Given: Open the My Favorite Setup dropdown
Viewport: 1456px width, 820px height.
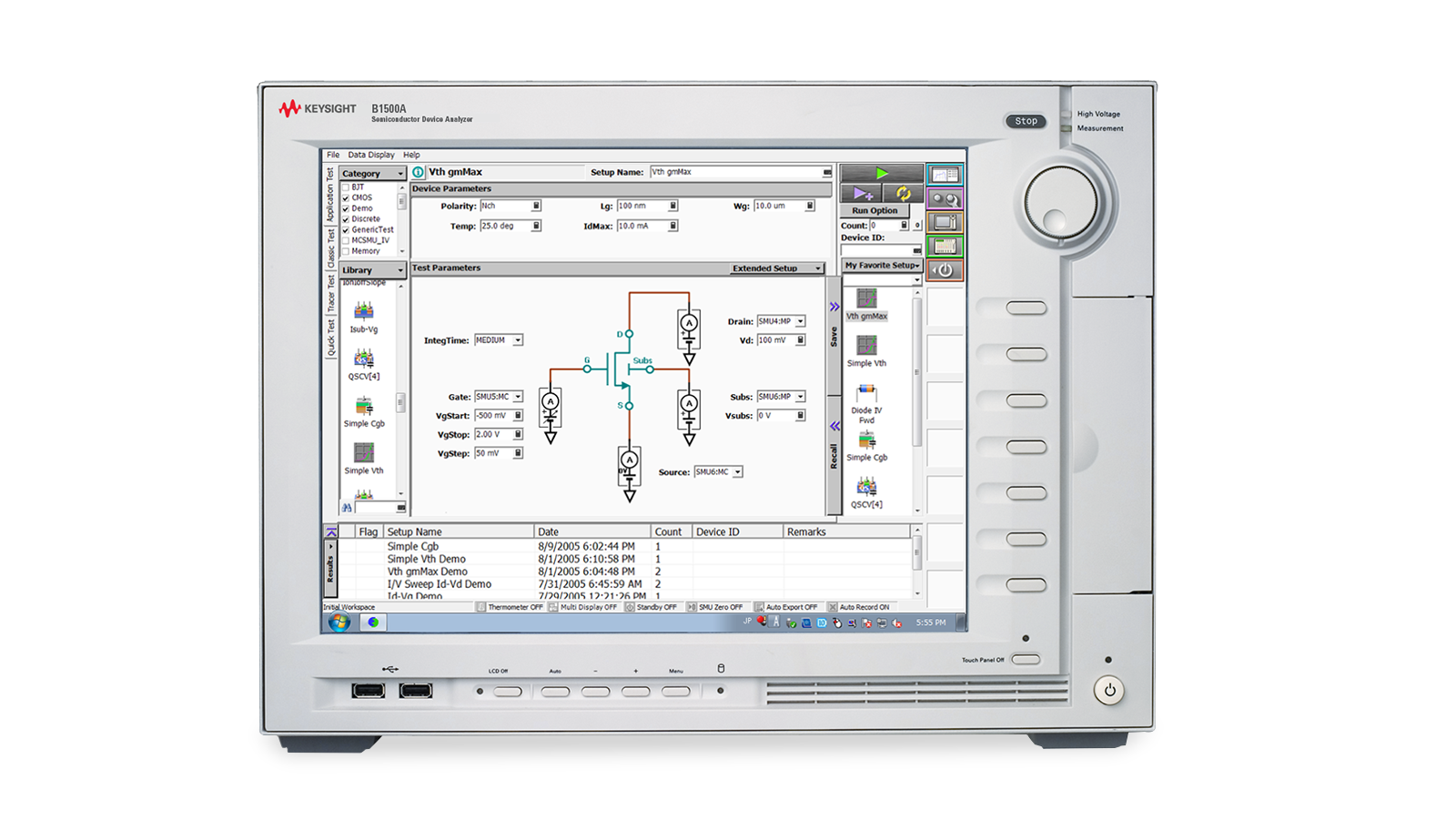Looking at the screenshot, I should (882, 266).
